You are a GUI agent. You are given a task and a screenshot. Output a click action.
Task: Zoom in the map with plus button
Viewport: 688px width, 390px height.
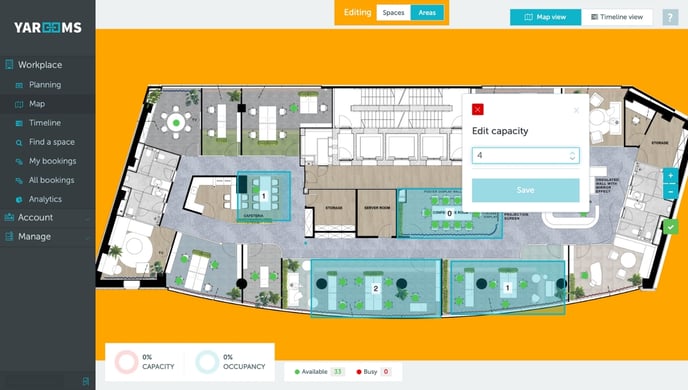pos(670,176)
